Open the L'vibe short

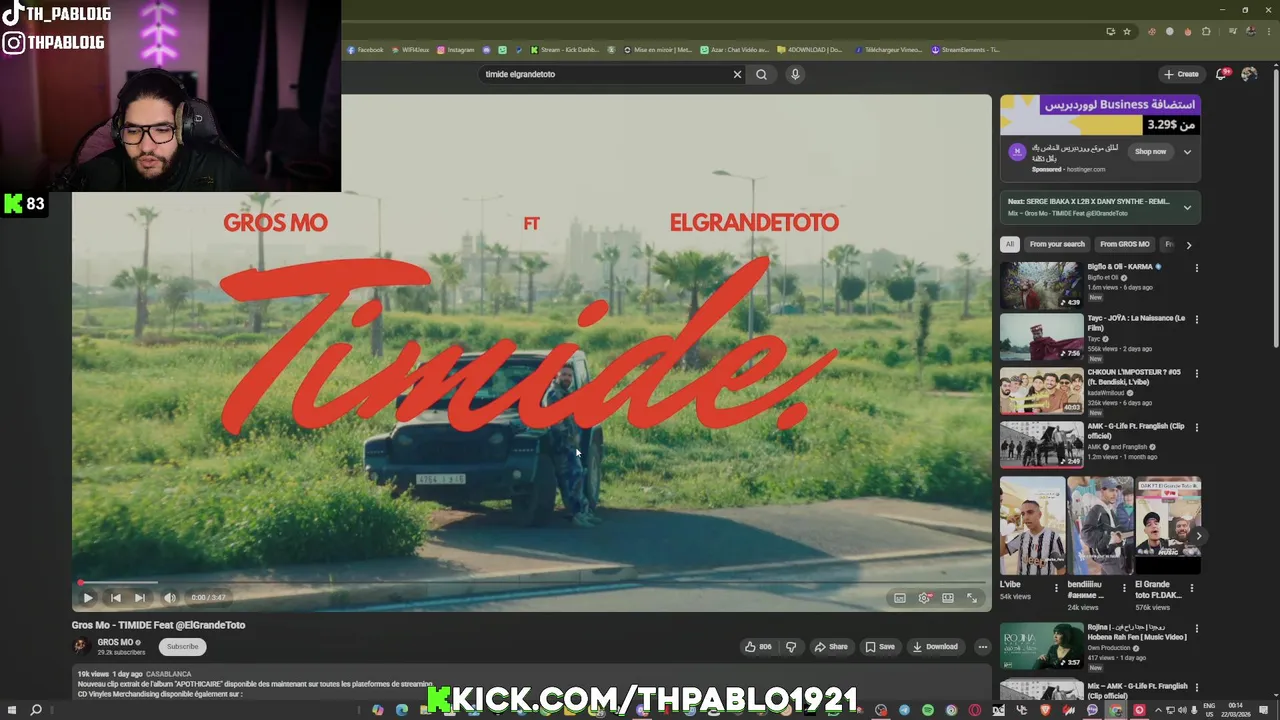[x=1033, y=526]
